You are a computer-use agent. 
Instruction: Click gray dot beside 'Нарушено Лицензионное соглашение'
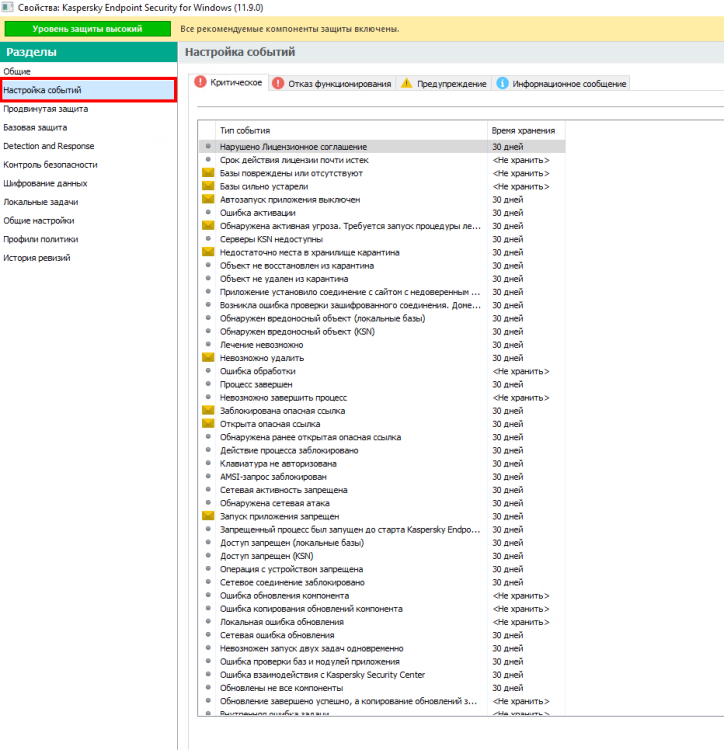[x=208, y=146]
